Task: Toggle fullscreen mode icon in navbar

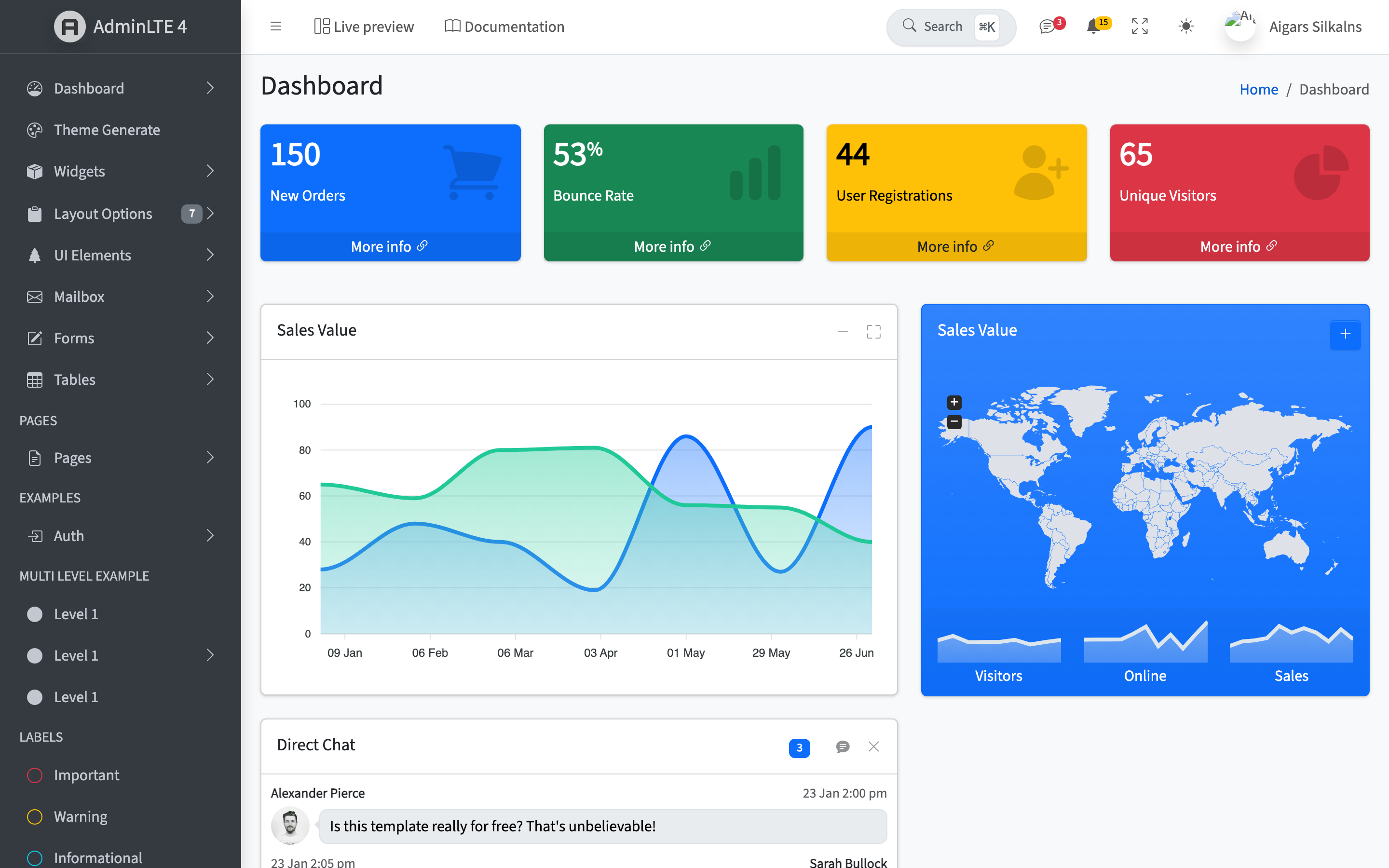Action: 1139,27
